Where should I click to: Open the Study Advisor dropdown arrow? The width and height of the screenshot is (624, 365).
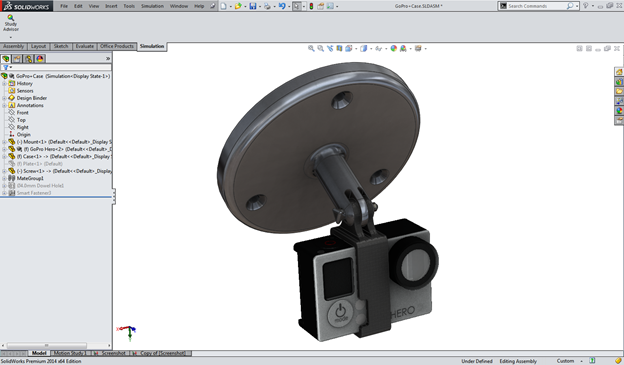coord(11,37)
